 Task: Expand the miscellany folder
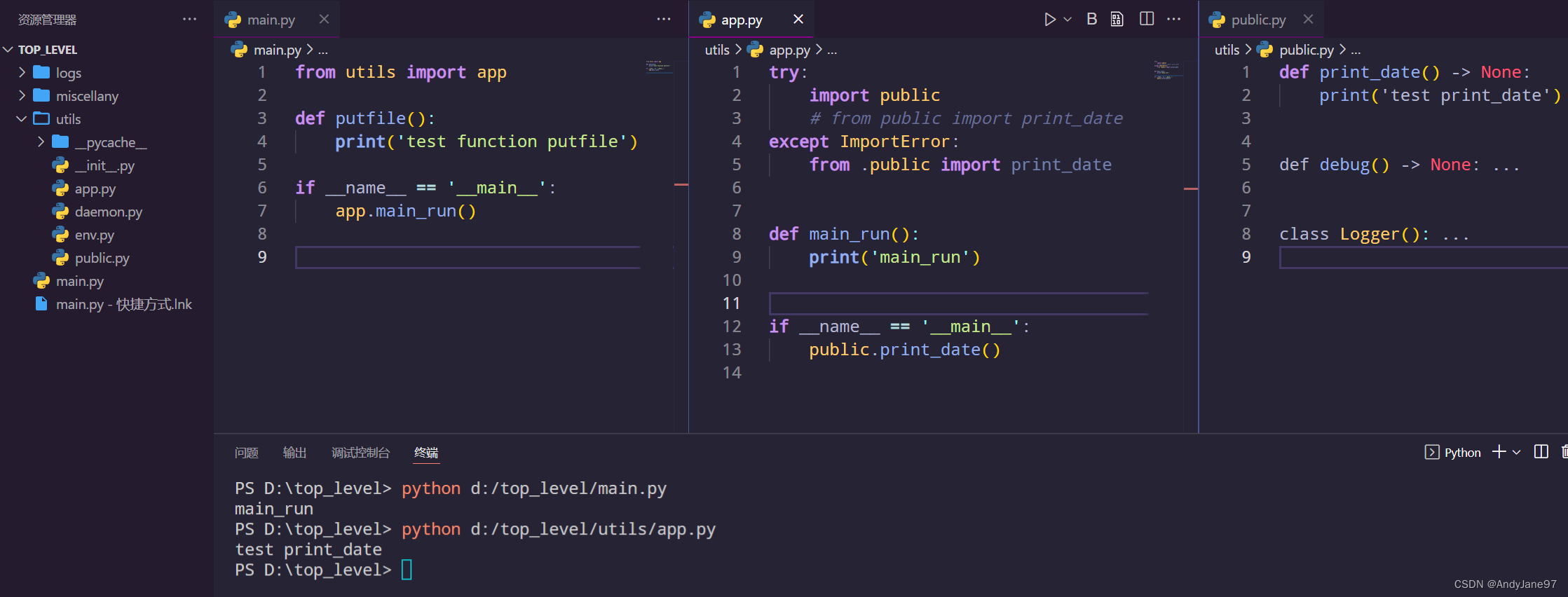(22, 95)
